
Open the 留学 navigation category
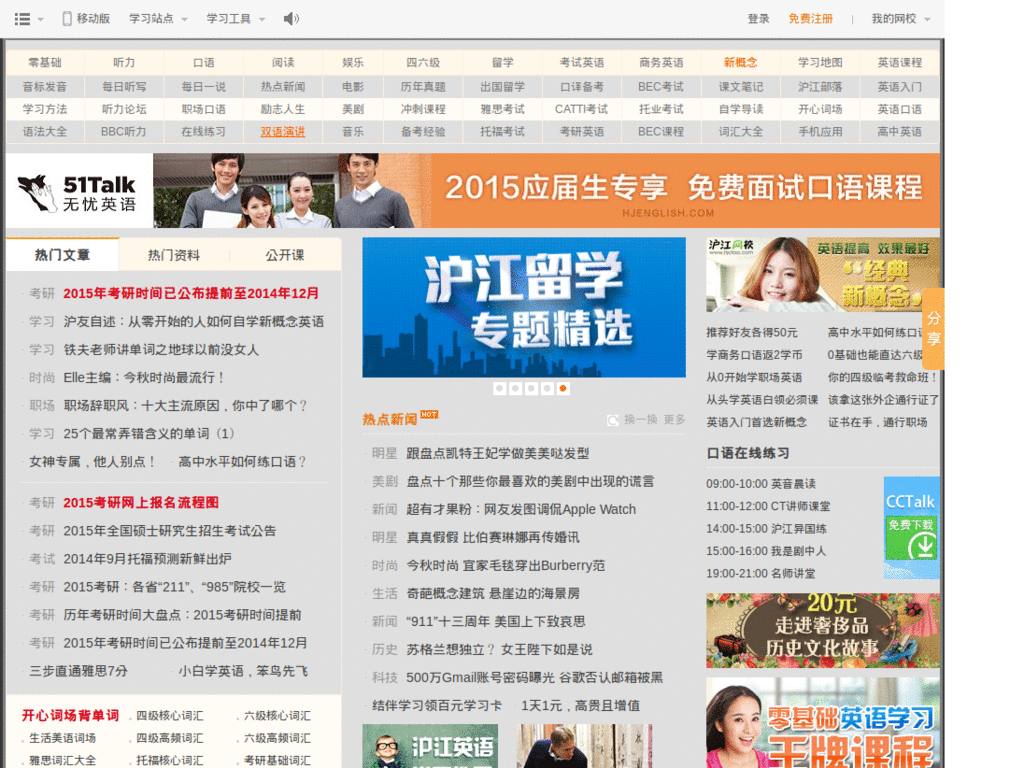point(503,63)
